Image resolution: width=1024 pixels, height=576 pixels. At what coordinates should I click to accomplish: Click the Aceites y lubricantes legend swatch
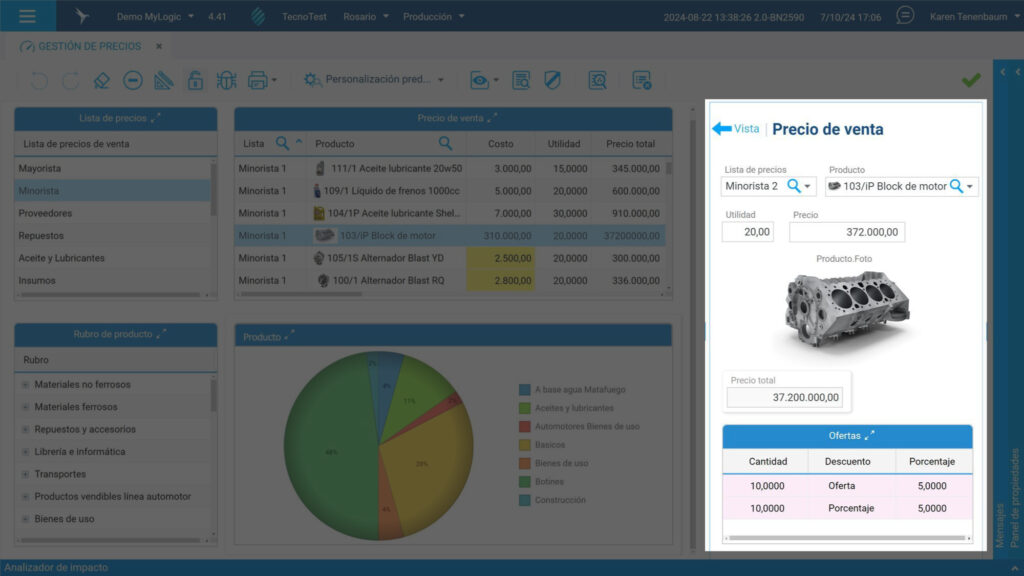[524, 408]
